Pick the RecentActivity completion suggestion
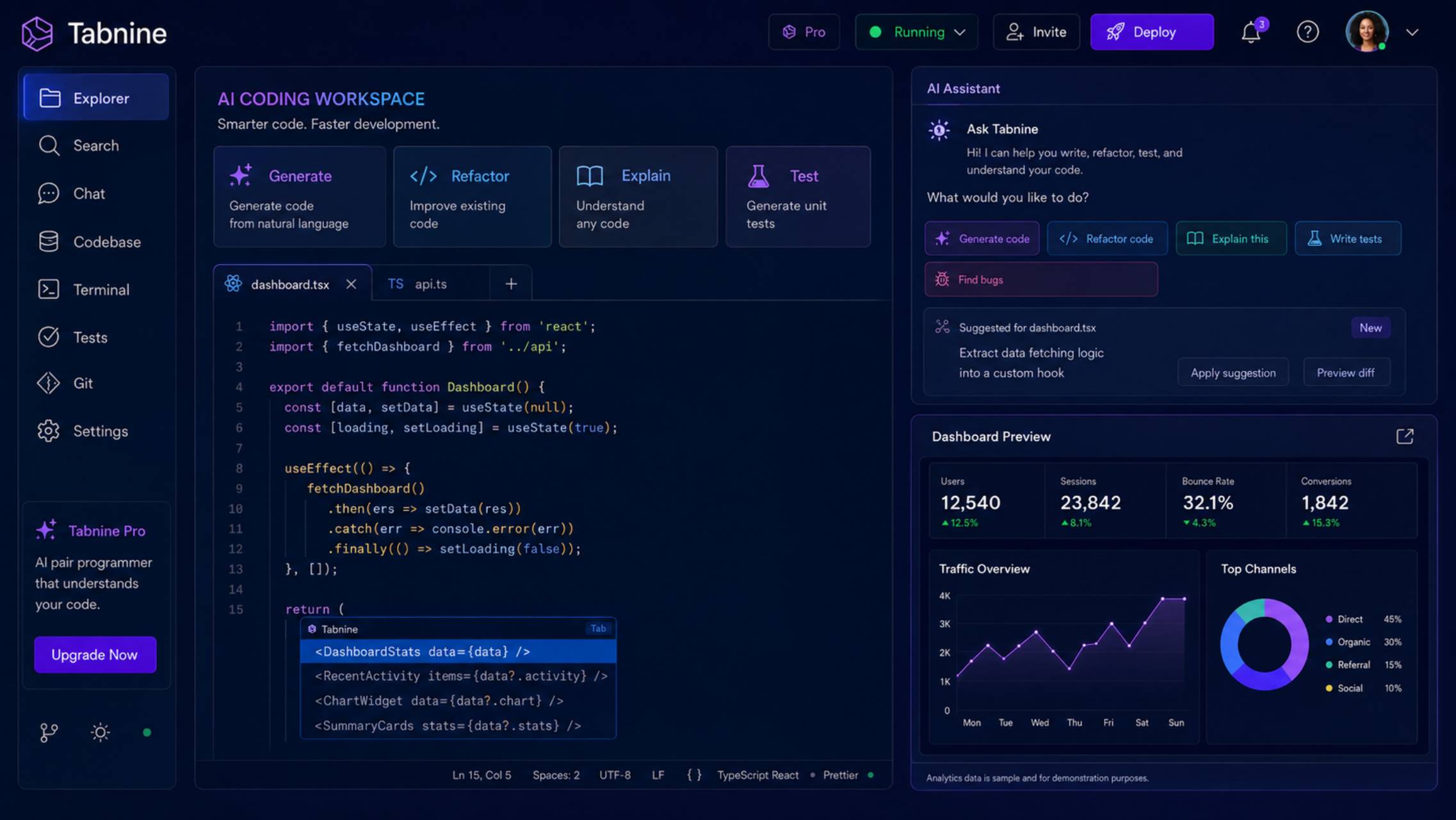Viewport: 1456px width, 820px height. point(458,676)
